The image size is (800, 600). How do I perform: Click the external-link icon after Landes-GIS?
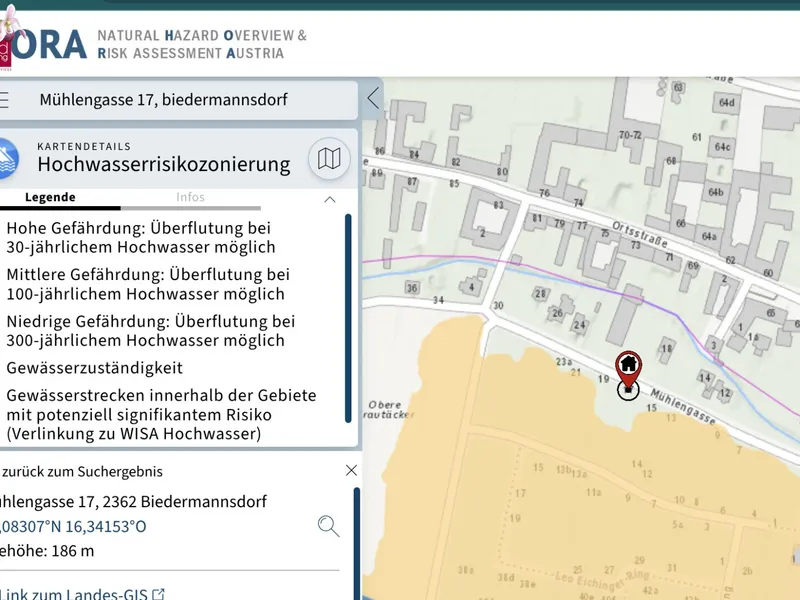pyautogui.click(x=157, y=595)
